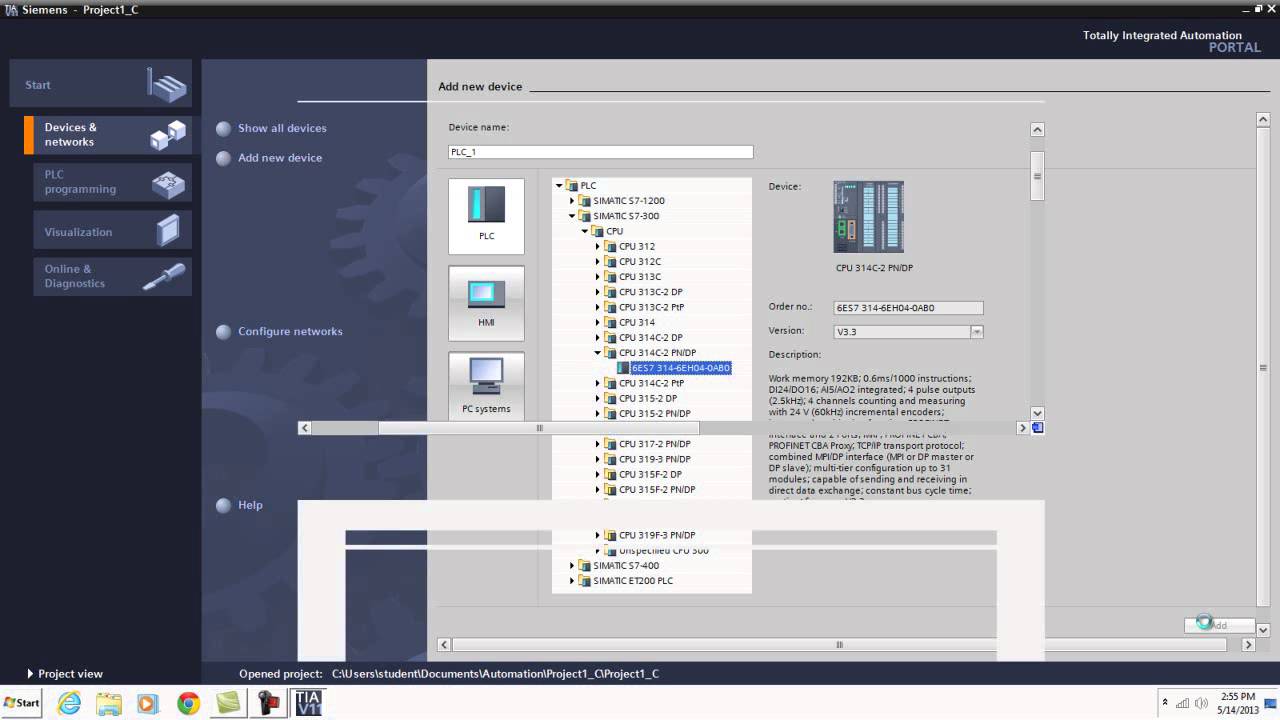This screenshot has width=1280, height=720.
Task: Select CPU 315F-2 DP tree item
Action: [651, 474]
